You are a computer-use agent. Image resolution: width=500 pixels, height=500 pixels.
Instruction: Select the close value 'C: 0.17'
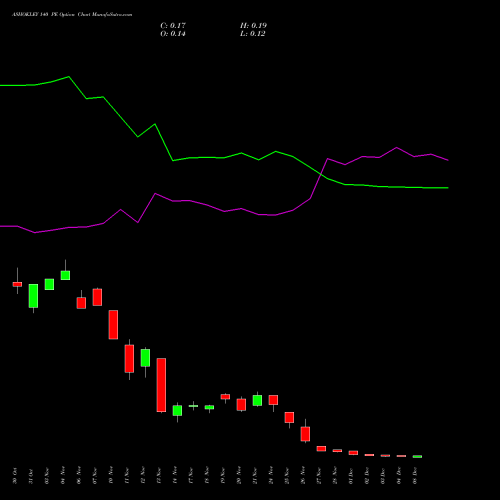173,26
